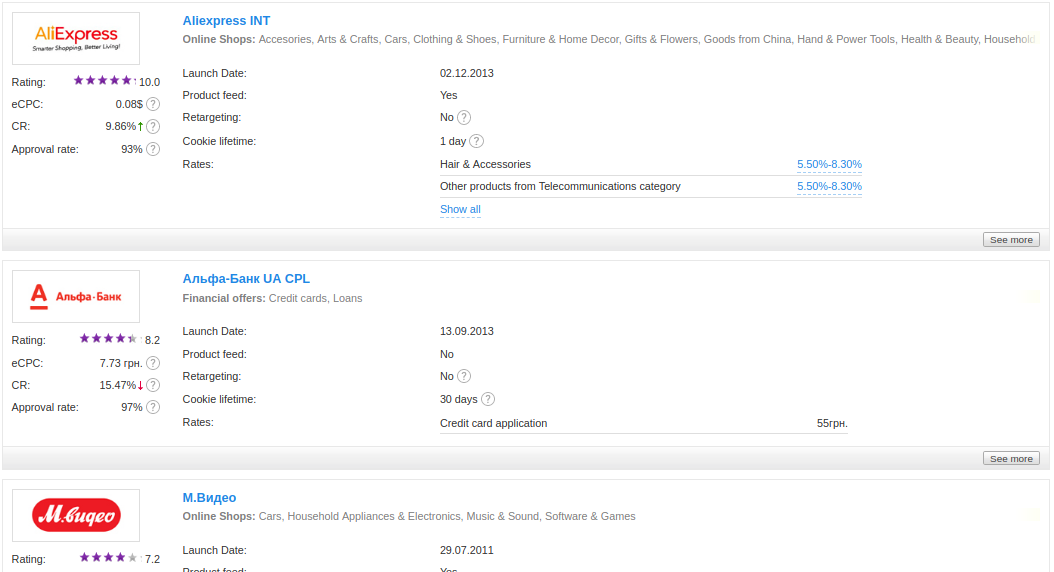Click See more for Альфа-Банк UA CPL
The height and width of the screenshot is (572, 1054).
tap(1011, 458)
